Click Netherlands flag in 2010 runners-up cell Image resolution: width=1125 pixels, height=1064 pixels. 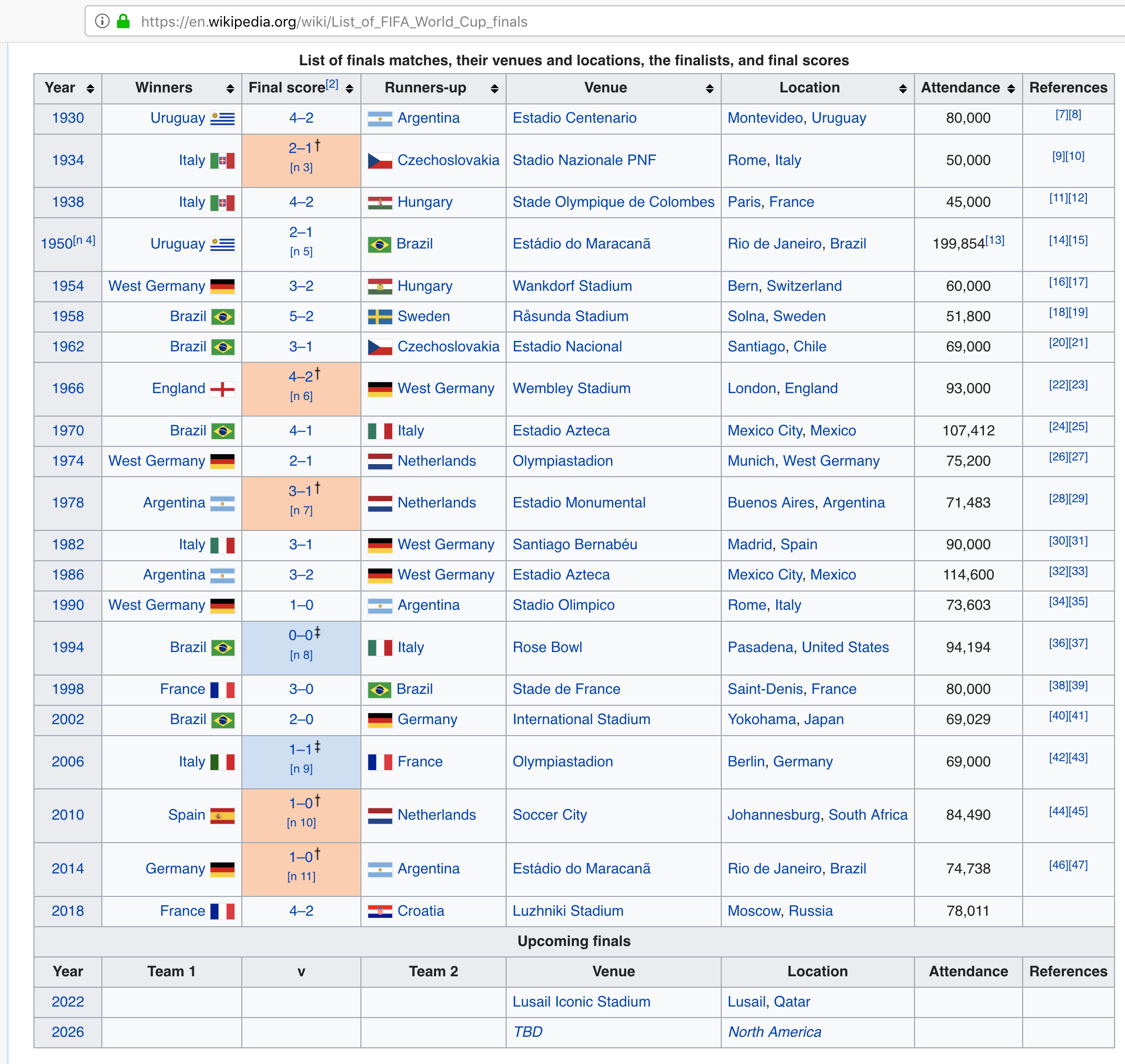click(380, 815)
